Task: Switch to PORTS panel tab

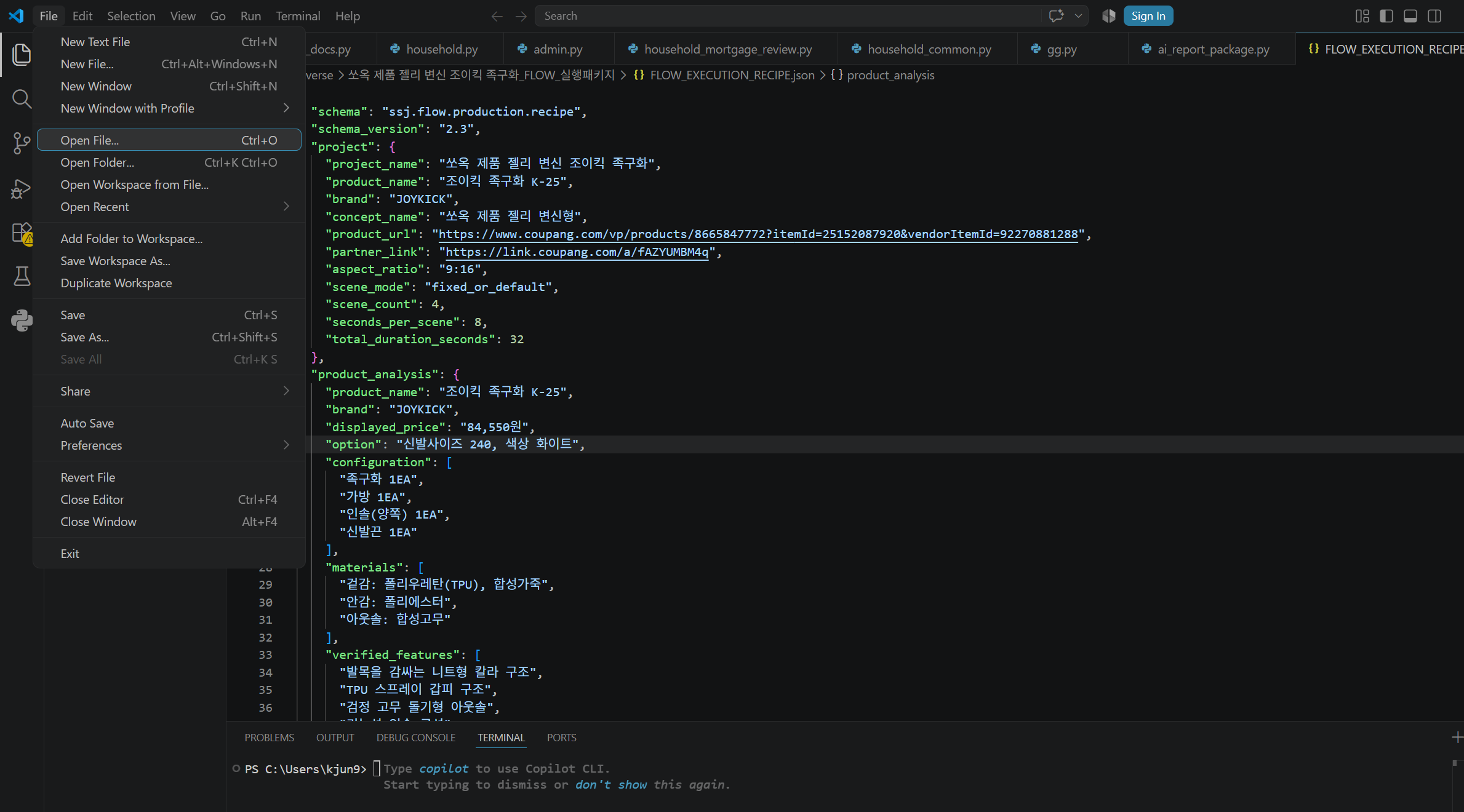Action: (561, 738)
